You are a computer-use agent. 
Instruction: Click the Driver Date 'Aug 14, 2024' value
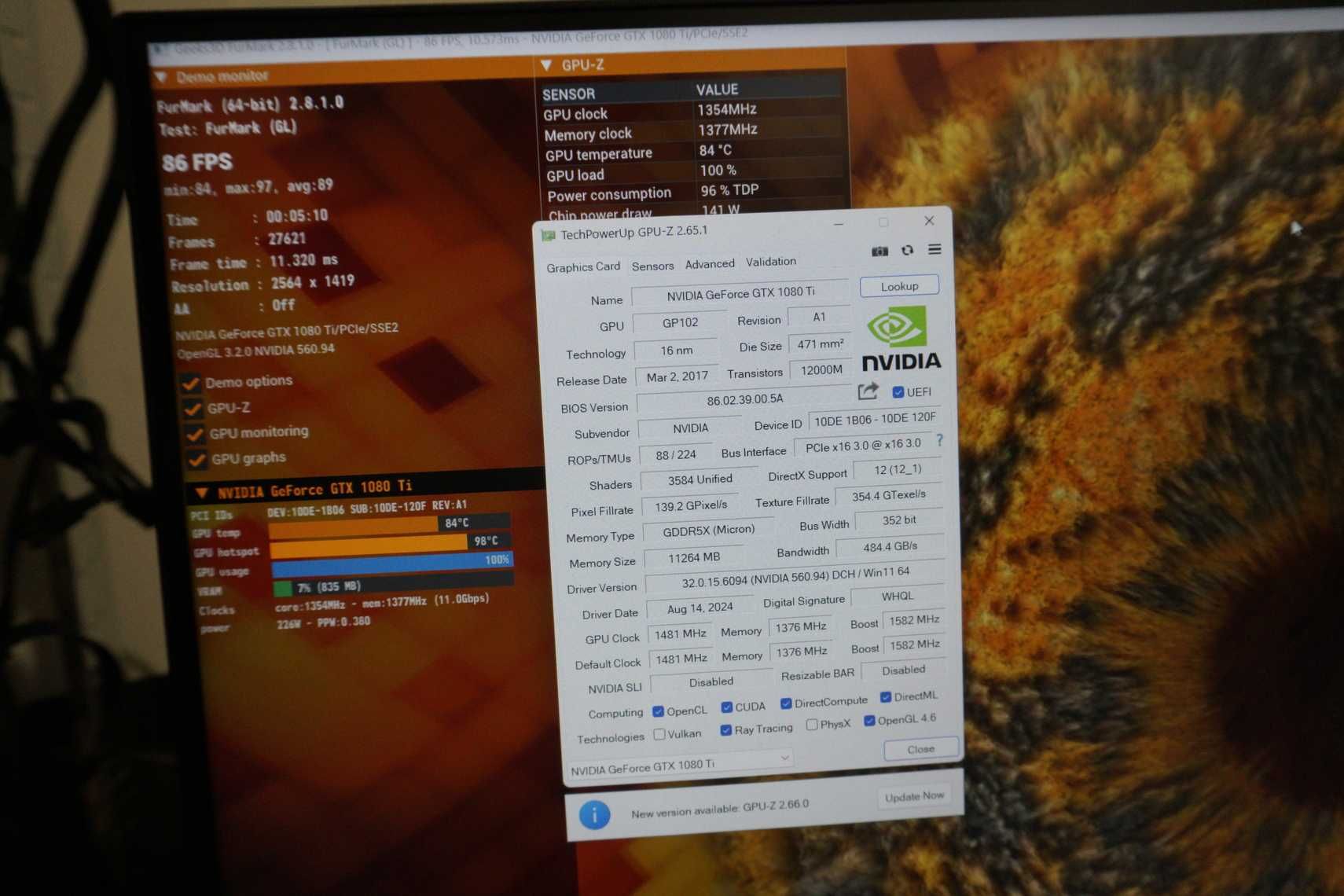coord(700,608)
